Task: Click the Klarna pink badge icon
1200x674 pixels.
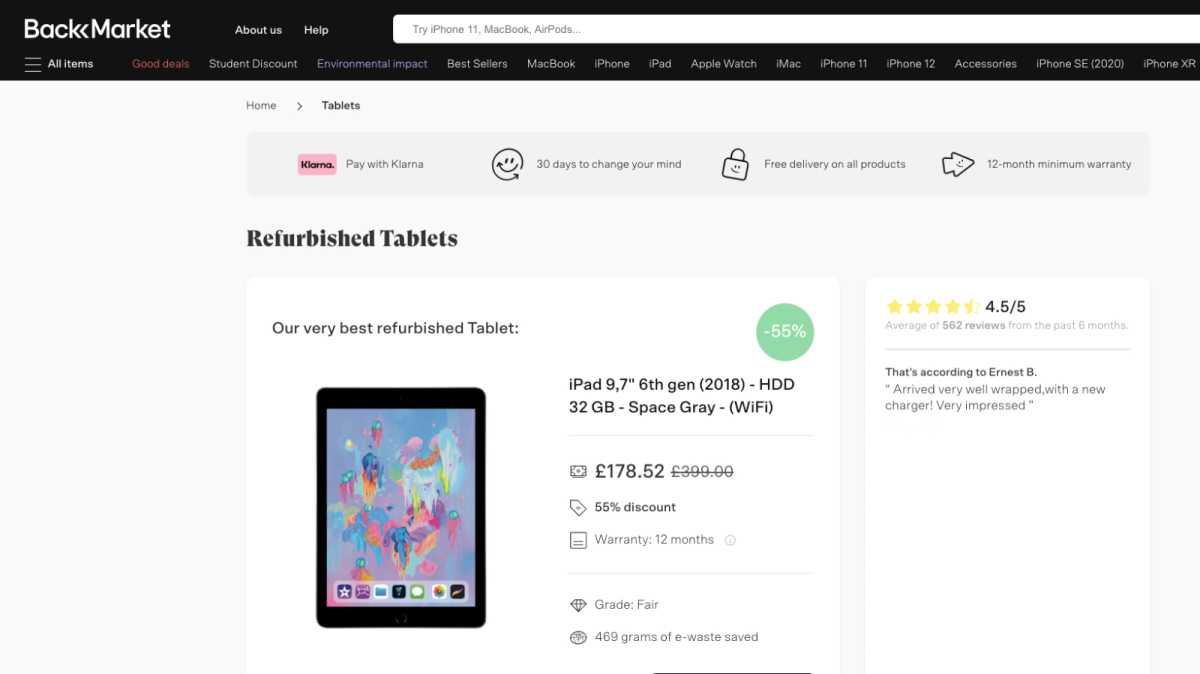Action: pyautogui.click(x=317, y=164)
